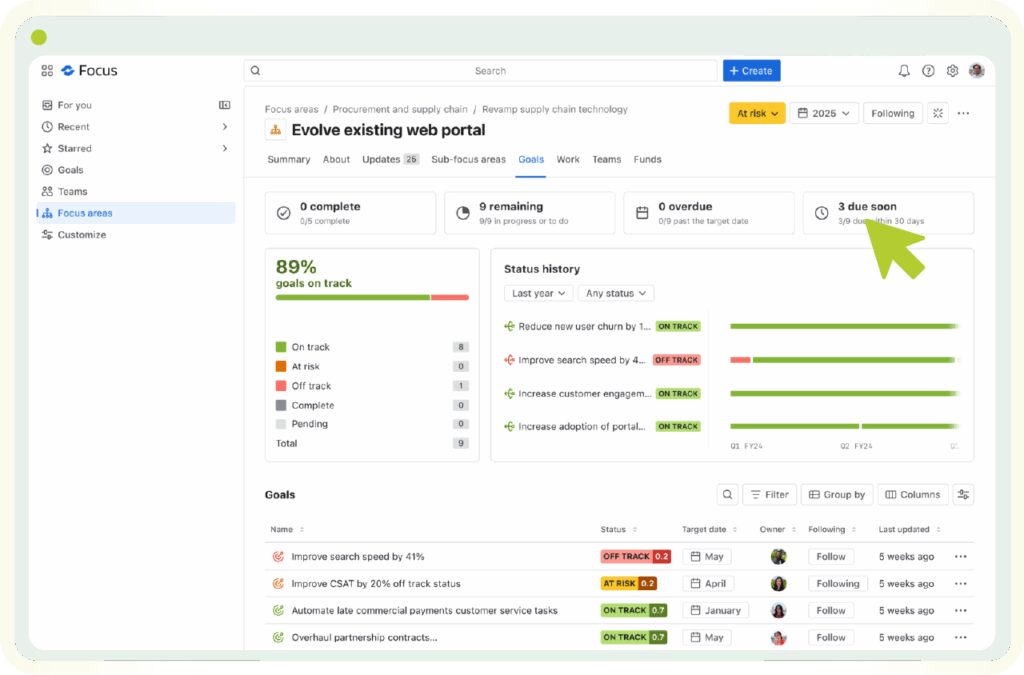Click the collapse view icon beside Following

click(x=938, y=113)
